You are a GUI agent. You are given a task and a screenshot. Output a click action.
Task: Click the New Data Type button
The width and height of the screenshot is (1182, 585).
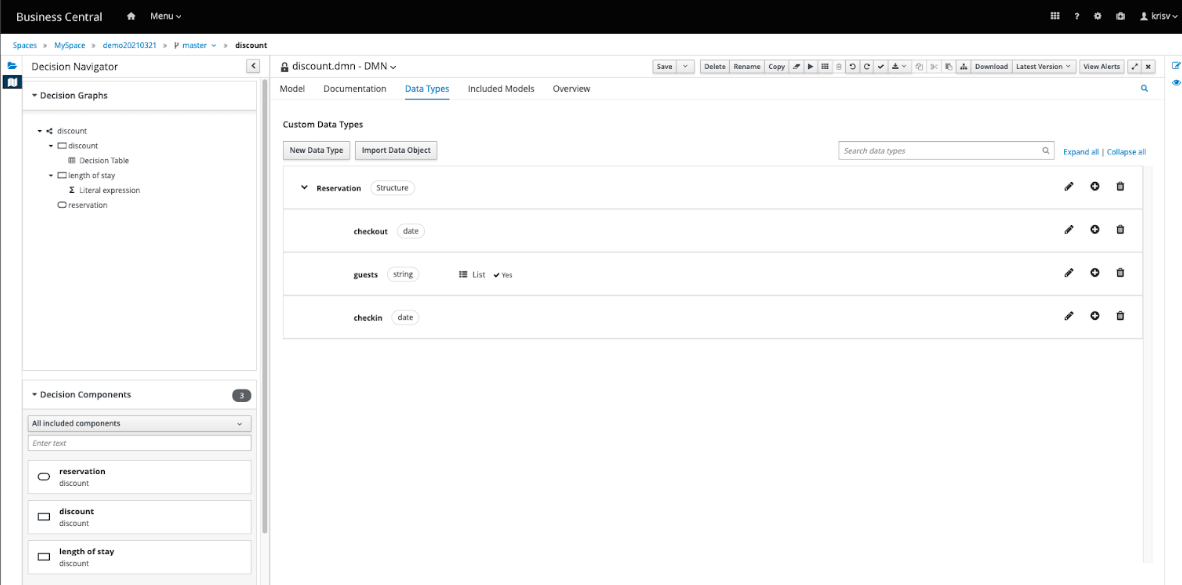(x=316, y=150)
